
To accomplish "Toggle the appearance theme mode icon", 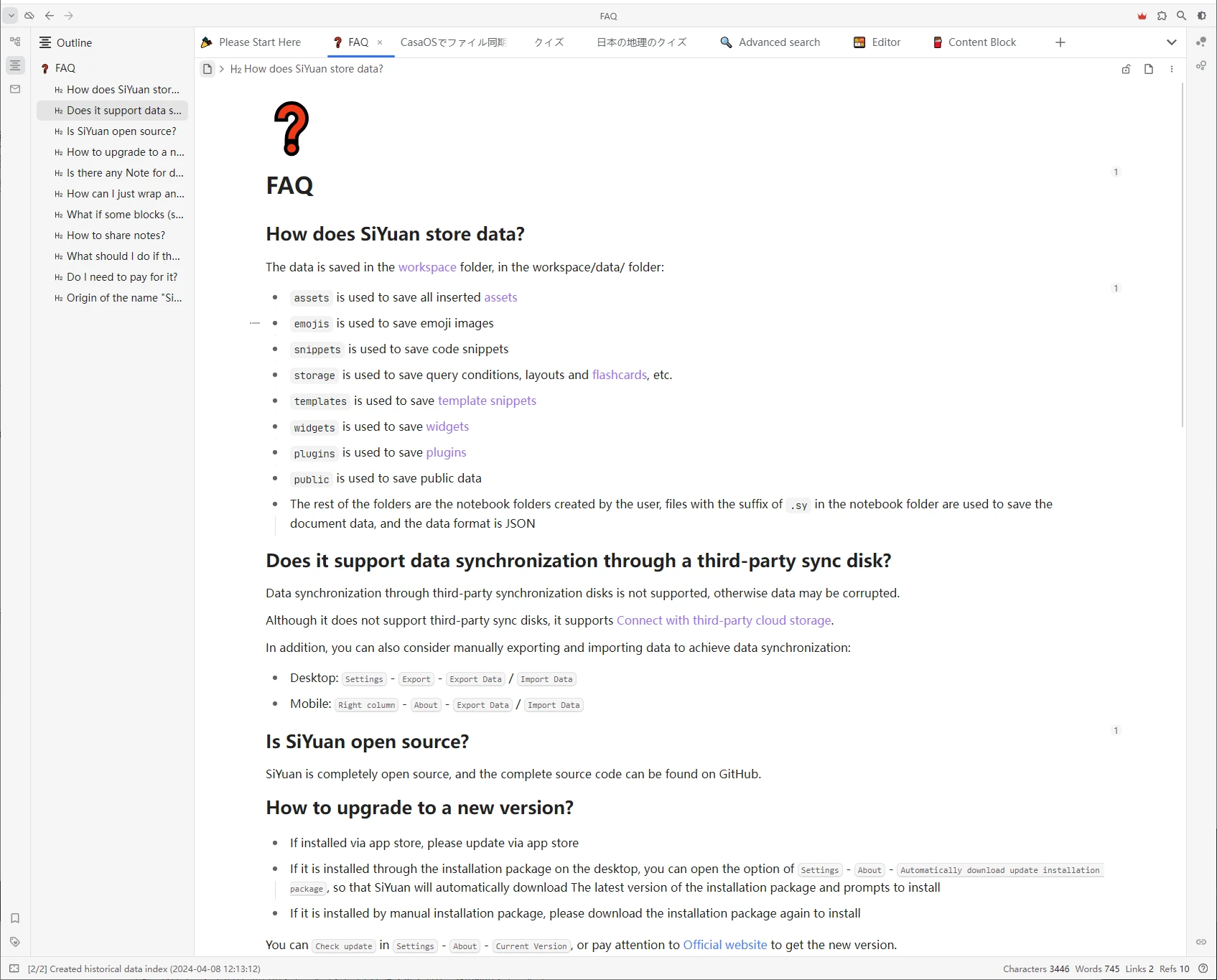I will coord(1201,16).
